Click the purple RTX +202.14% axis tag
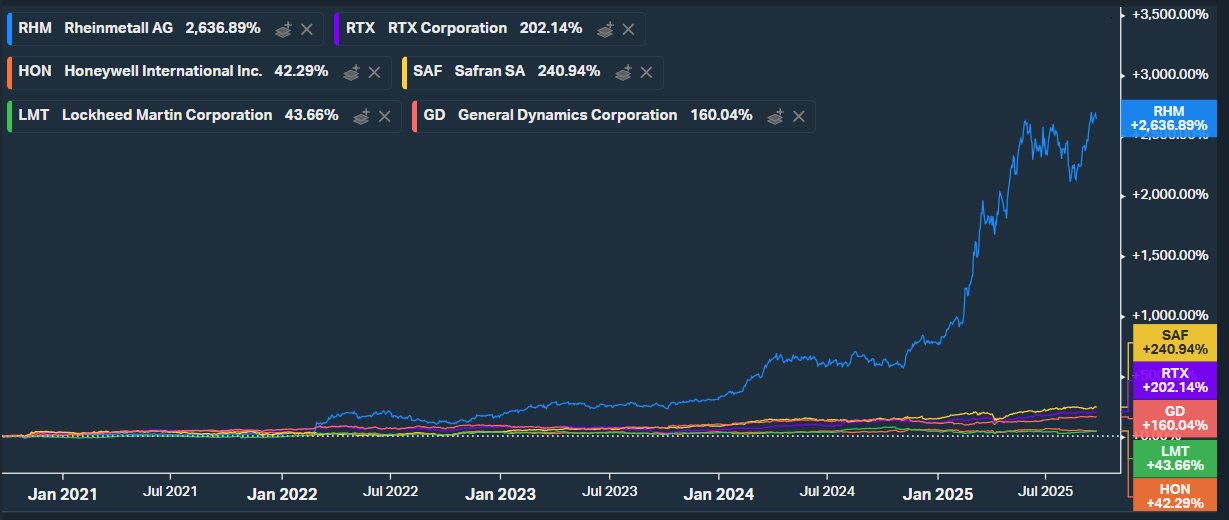Viewport: 1229px width, 520px height. click(x=1173, y=380)
